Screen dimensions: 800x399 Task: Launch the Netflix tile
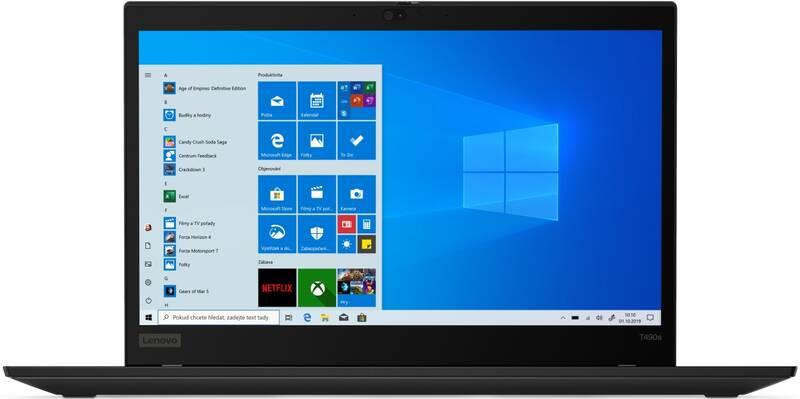[x=277, y=288]
